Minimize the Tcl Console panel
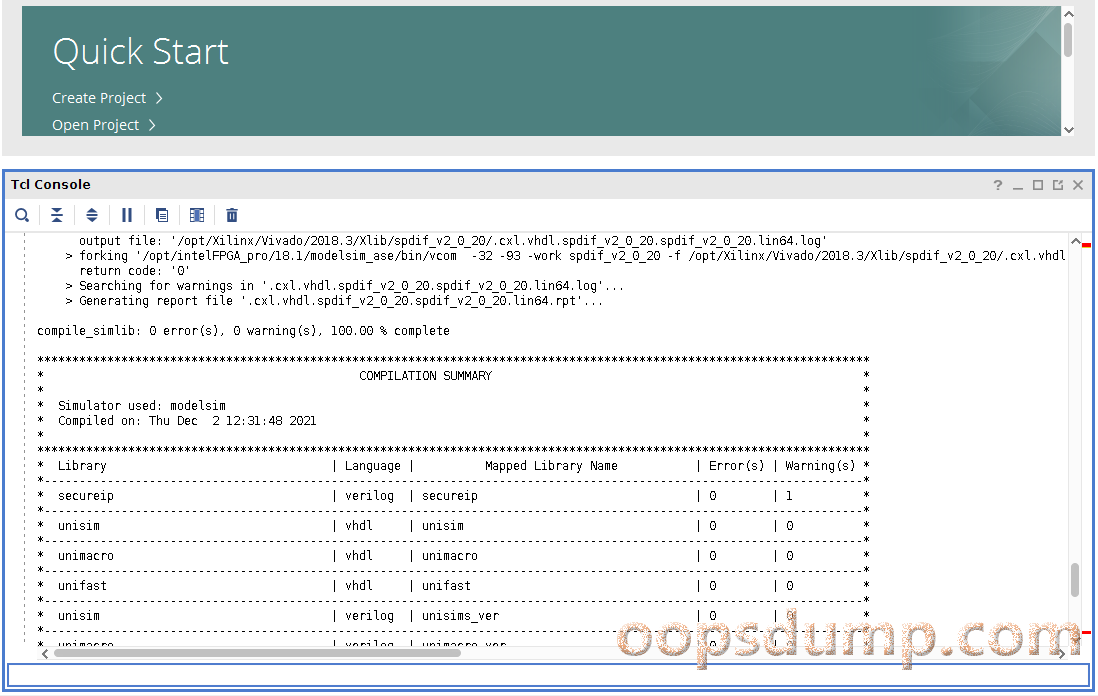 (1018, 185)
